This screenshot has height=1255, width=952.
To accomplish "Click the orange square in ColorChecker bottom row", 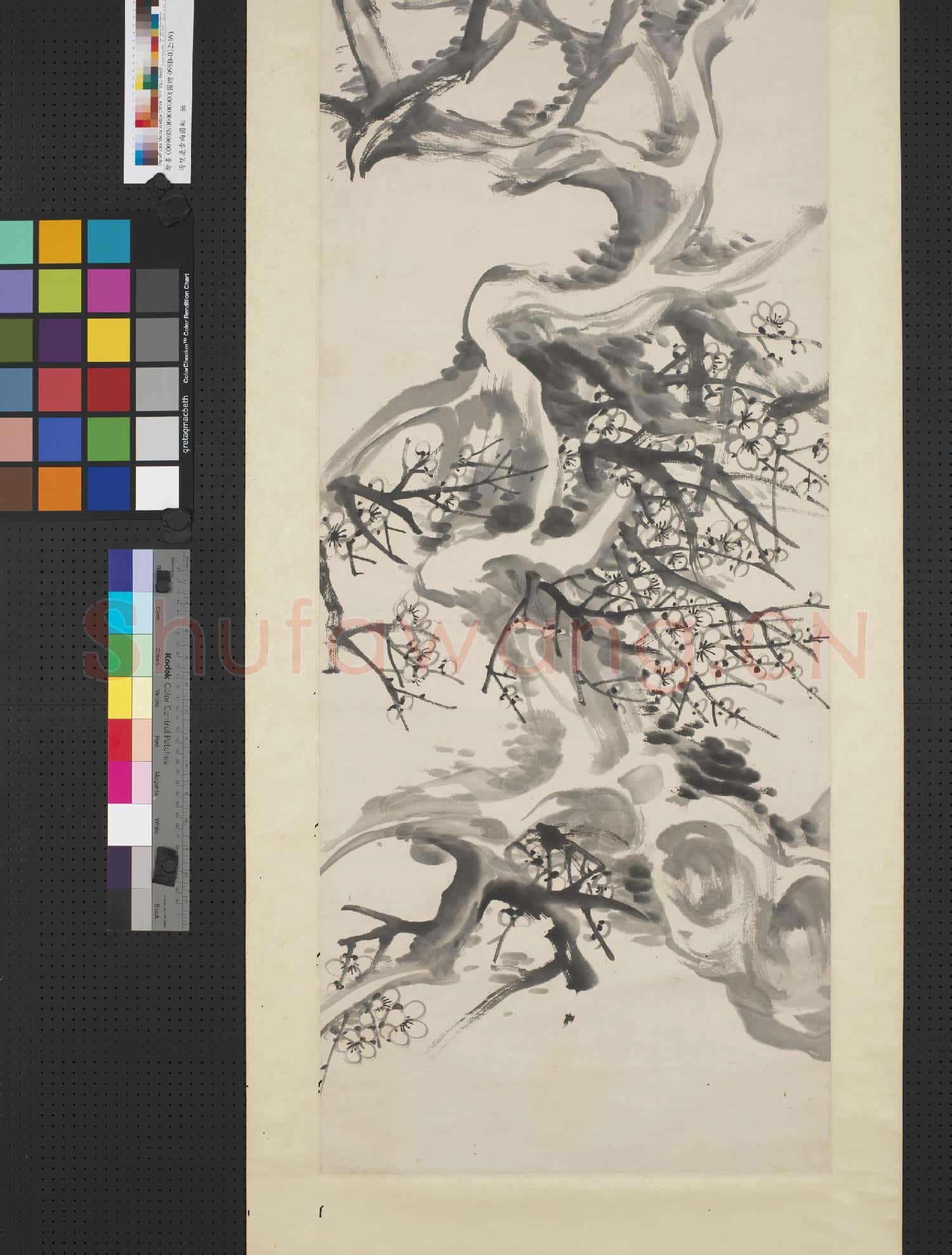I will 60,488.
